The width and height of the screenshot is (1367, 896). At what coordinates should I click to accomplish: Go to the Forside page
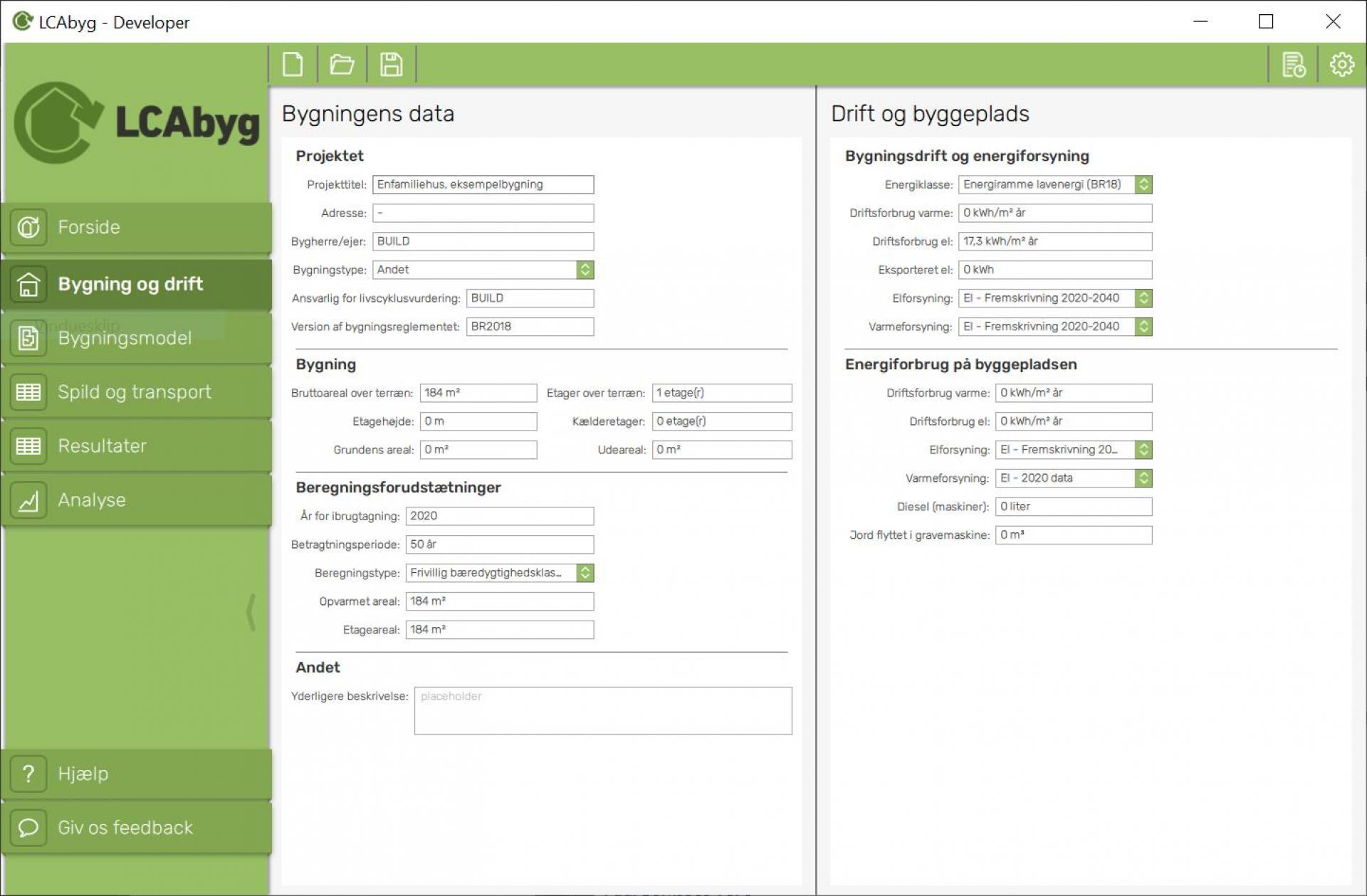pos(137,228)
